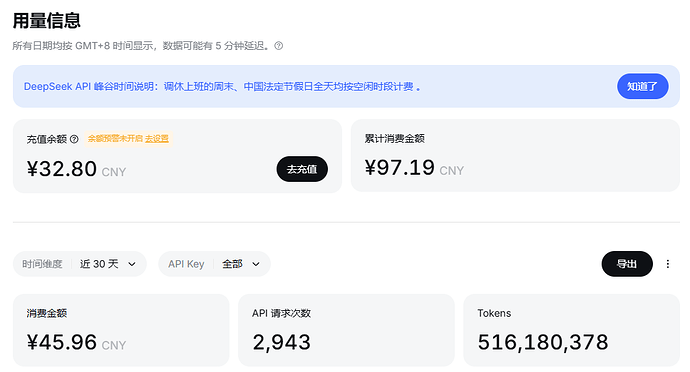Click the 516,180,378 tokens value

click(543, 343)
